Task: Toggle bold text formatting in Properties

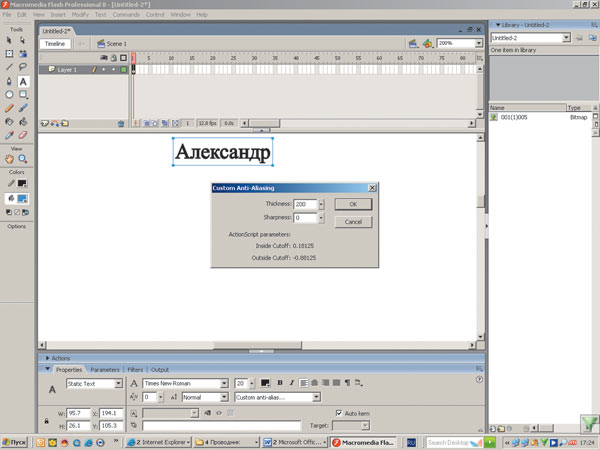Action: click(x=279, y=383)
